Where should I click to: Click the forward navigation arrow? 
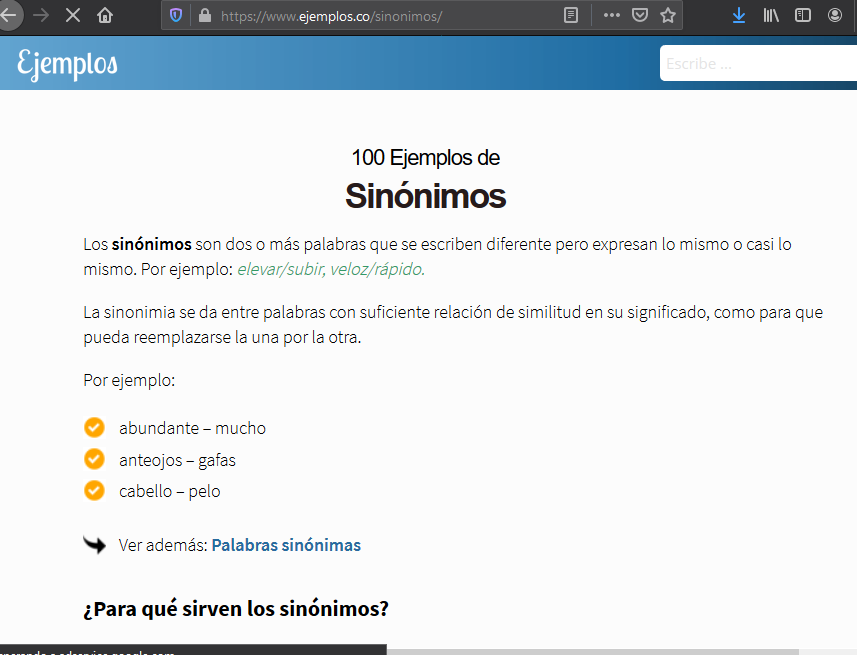point(40,15)
